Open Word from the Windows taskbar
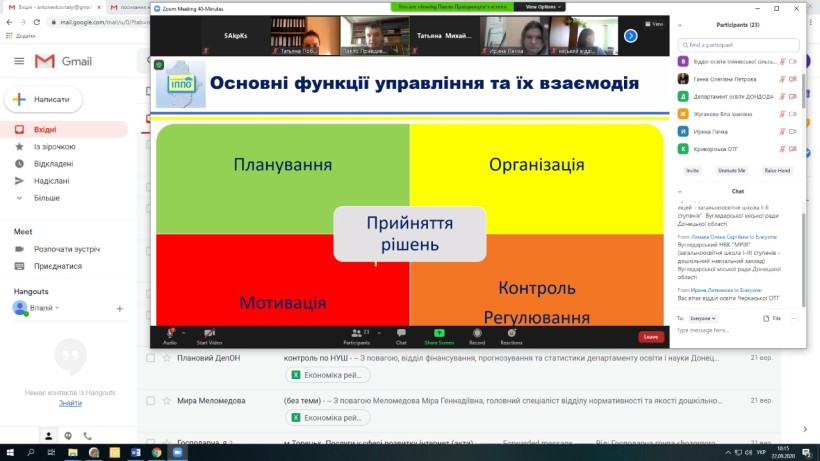The width and height of the screenshot is (820, 461). click(x=135, y=453)
